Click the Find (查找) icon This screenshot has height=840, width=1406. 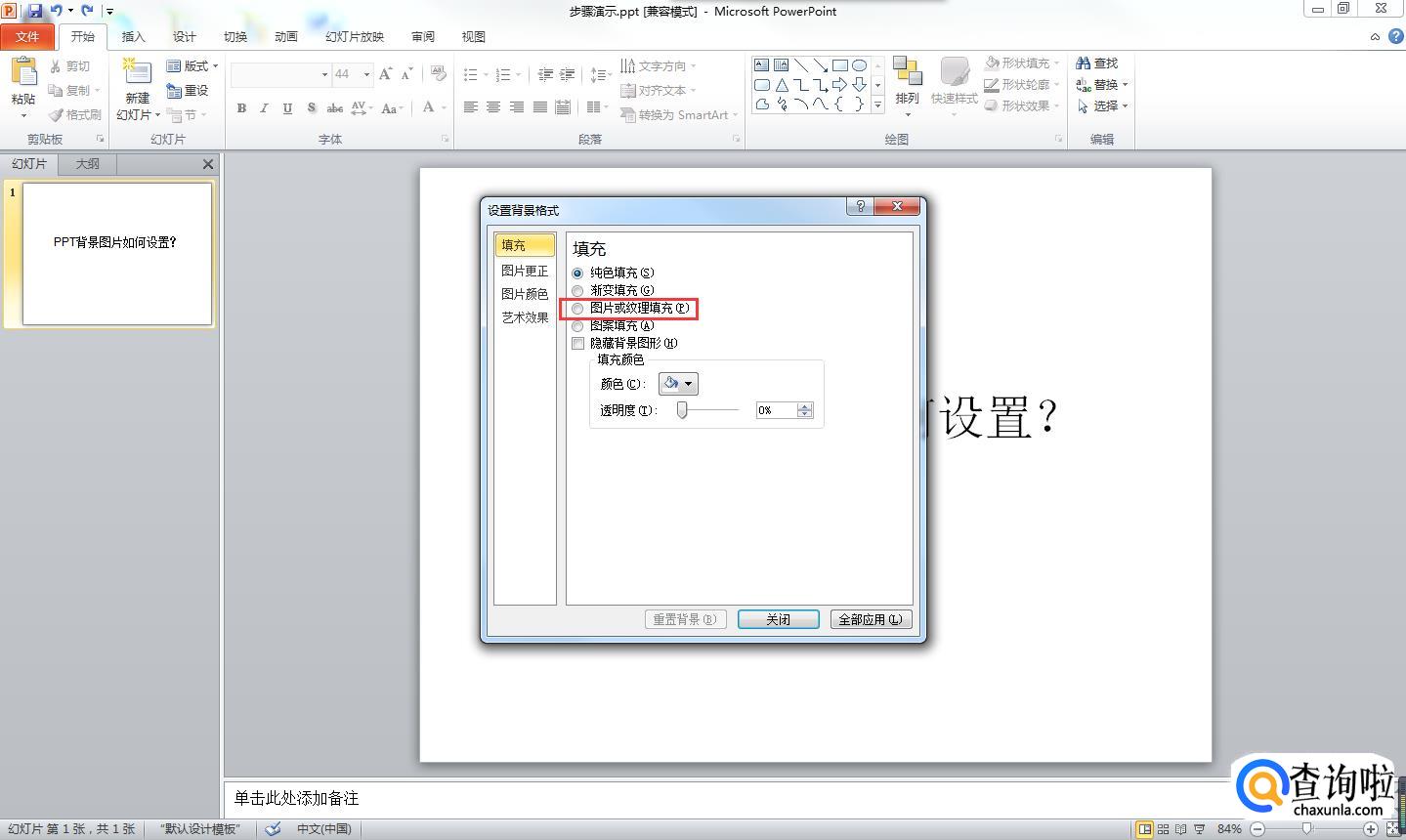pos(1096,63)
